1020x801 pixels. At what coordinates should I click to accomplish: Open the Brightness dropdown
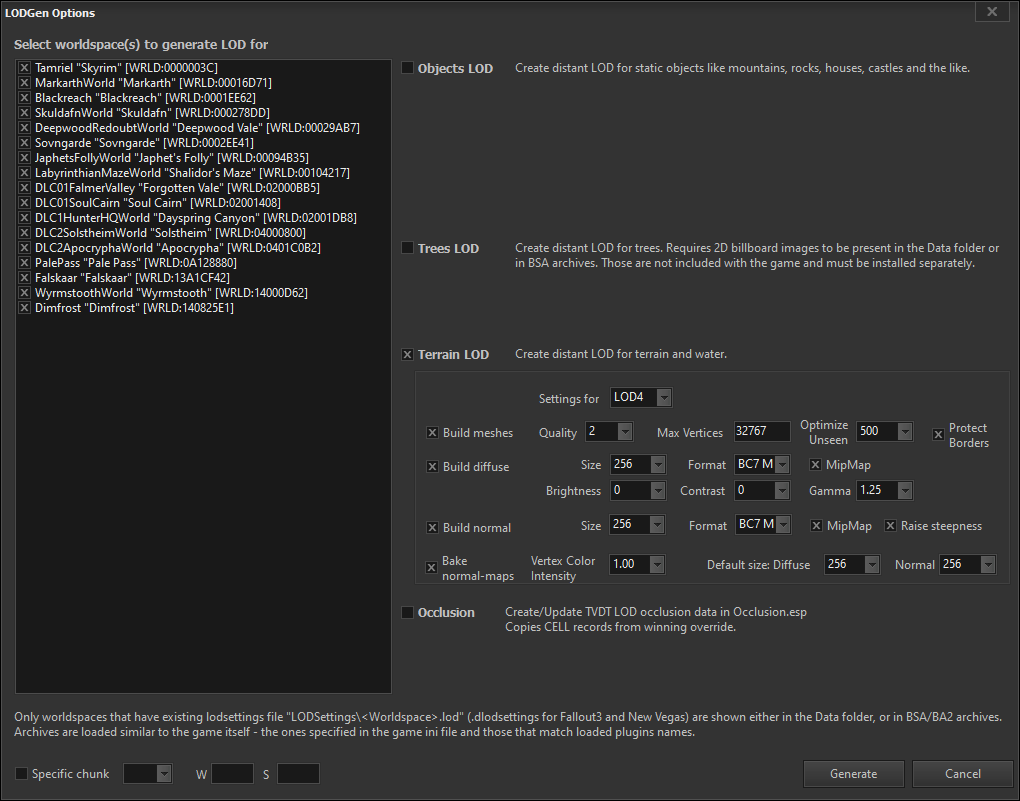point(638,491)
